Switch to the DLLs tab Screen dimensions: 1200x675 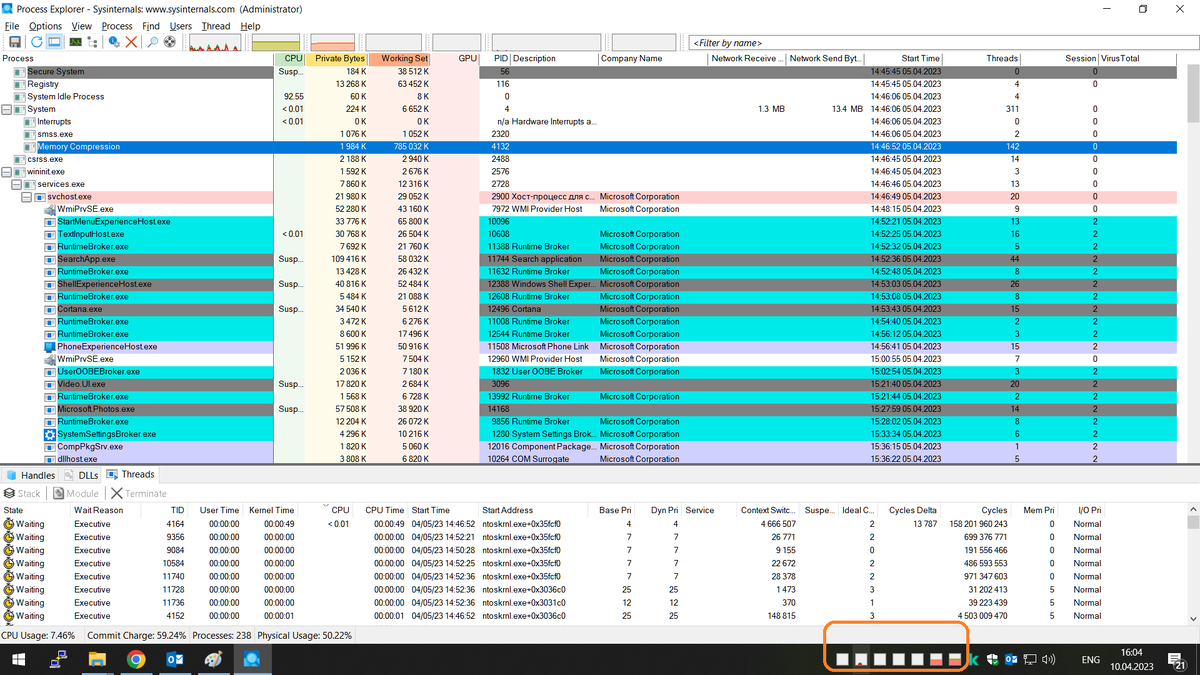81,474
